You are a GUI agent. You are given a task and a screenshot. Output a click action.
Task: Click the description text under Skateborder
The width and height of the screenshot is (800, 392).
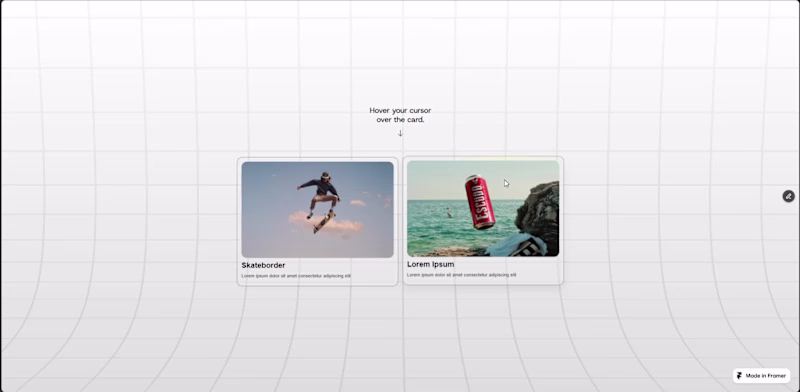click(x=296, y=276)
